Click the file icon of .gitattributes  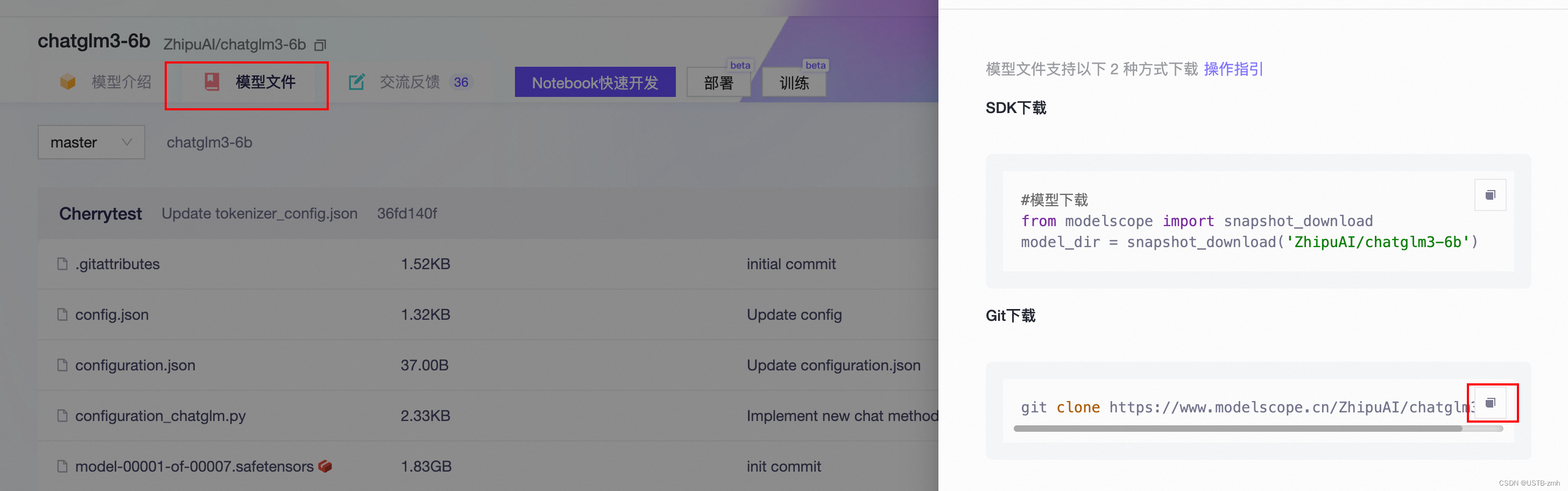pyautogui.click(x=62, y=264)
